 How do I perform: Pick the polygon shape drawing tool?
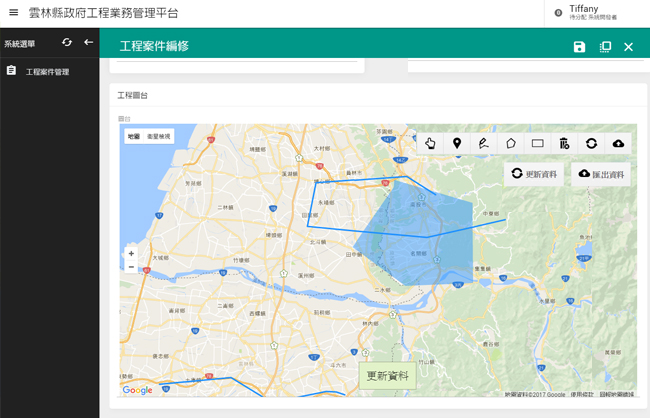511,143
